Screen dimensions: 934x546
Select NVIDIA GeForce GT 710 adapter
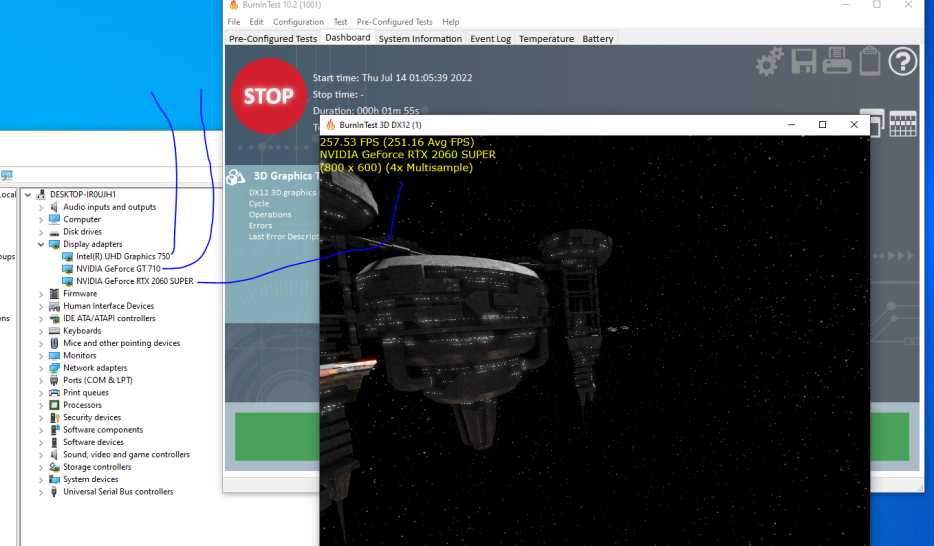118,269
